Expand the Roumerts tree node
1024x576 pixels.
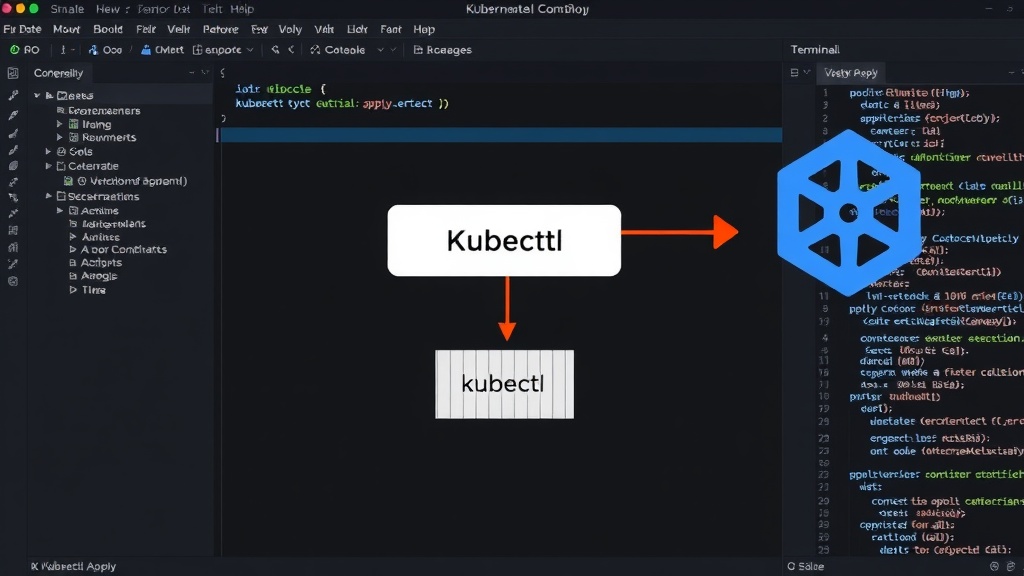59,137
